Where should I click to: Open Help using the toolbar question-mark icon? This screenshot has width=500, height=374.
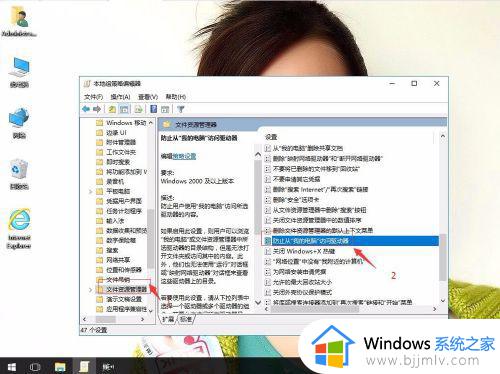tap(153, 109)
